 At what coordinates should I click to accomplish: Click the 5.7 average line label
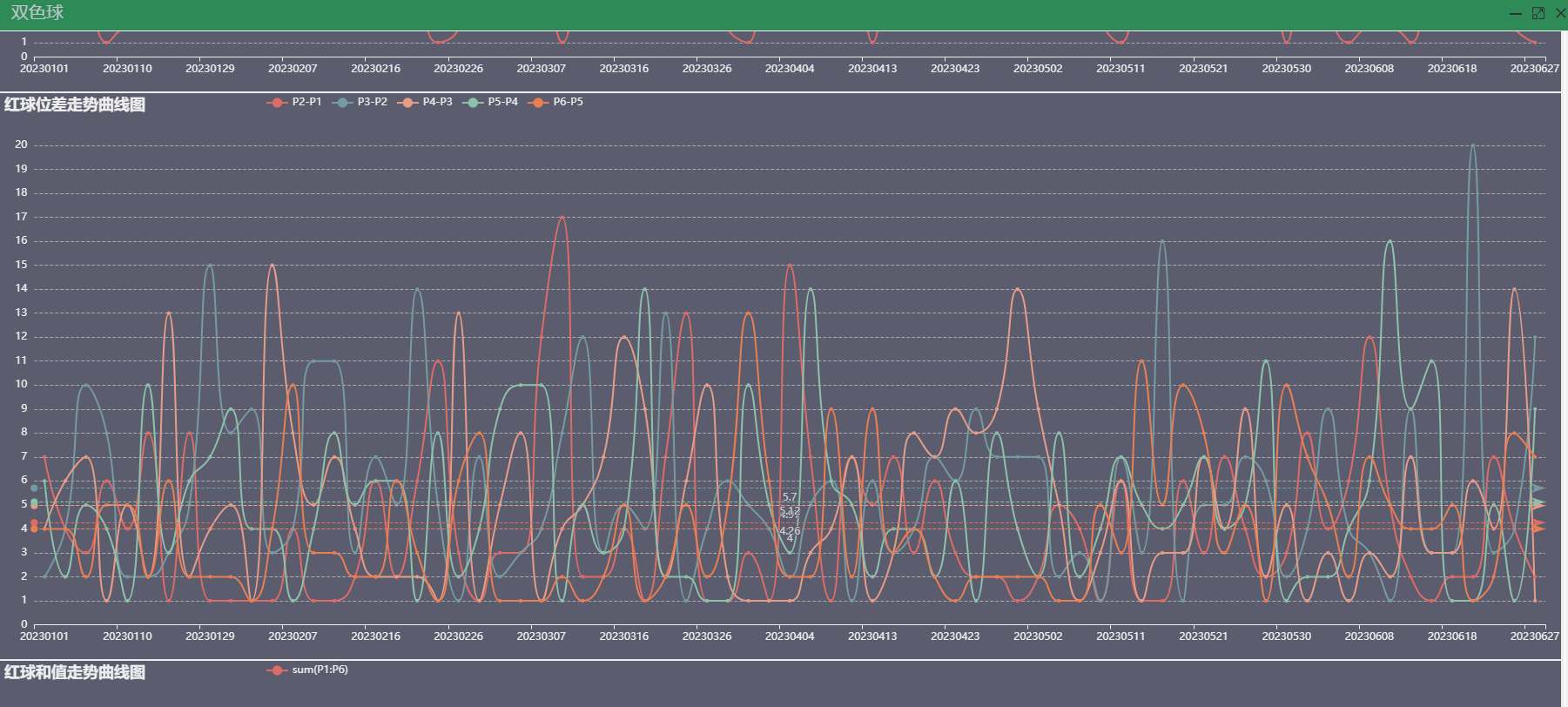pyautogui.click(x=790, y=497)
